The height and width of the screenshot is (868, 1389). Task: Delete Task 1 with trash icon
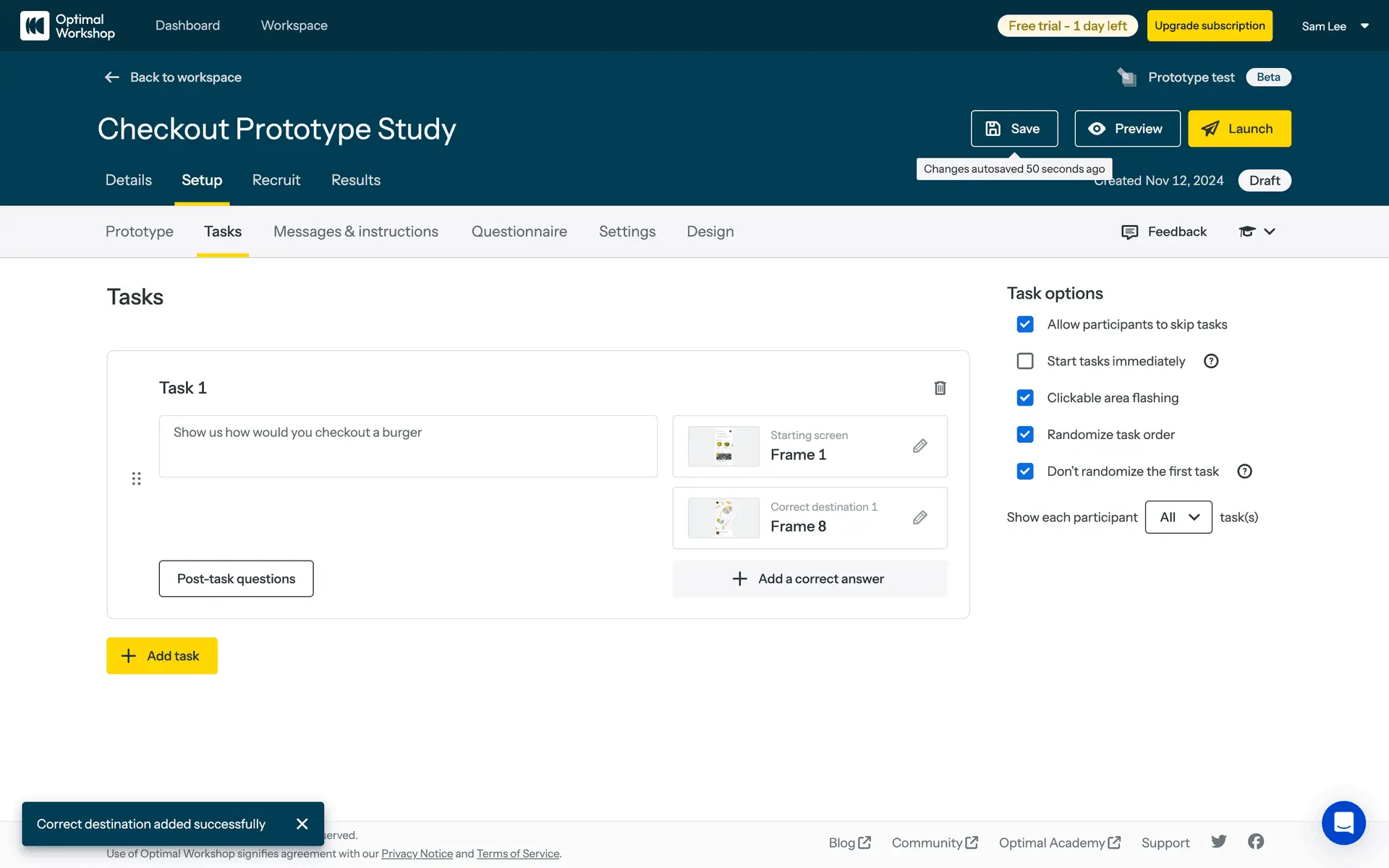[x=940, y=388]
